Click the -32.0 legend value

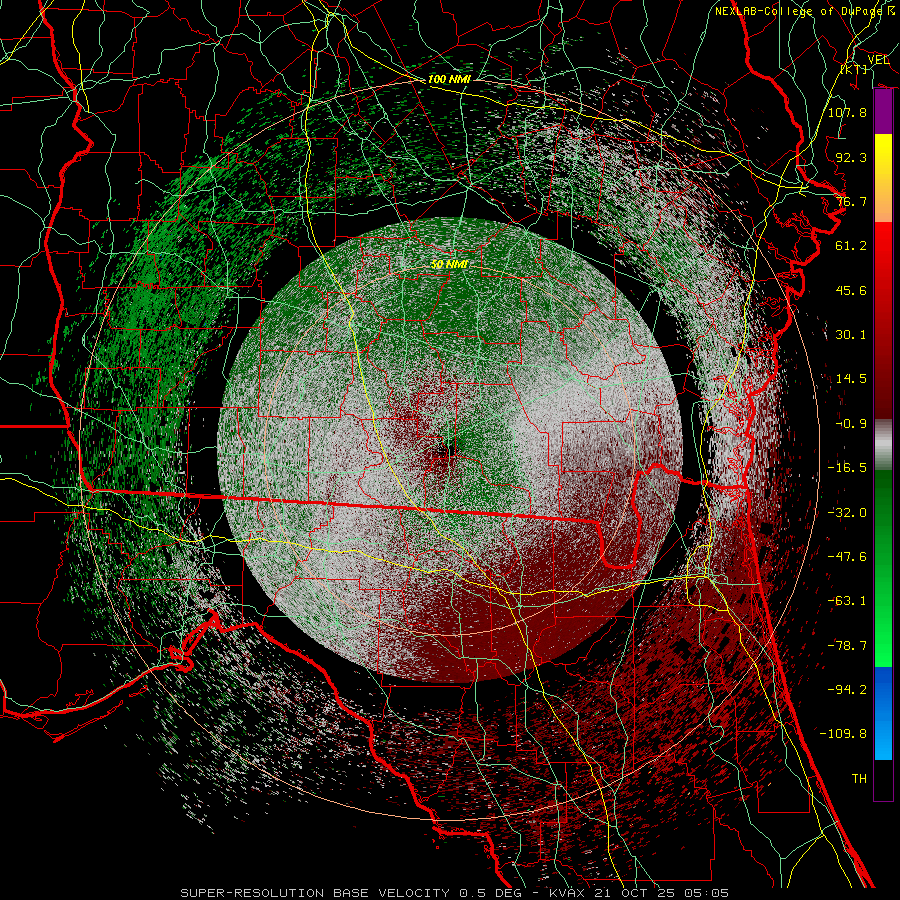click(847, 512)
